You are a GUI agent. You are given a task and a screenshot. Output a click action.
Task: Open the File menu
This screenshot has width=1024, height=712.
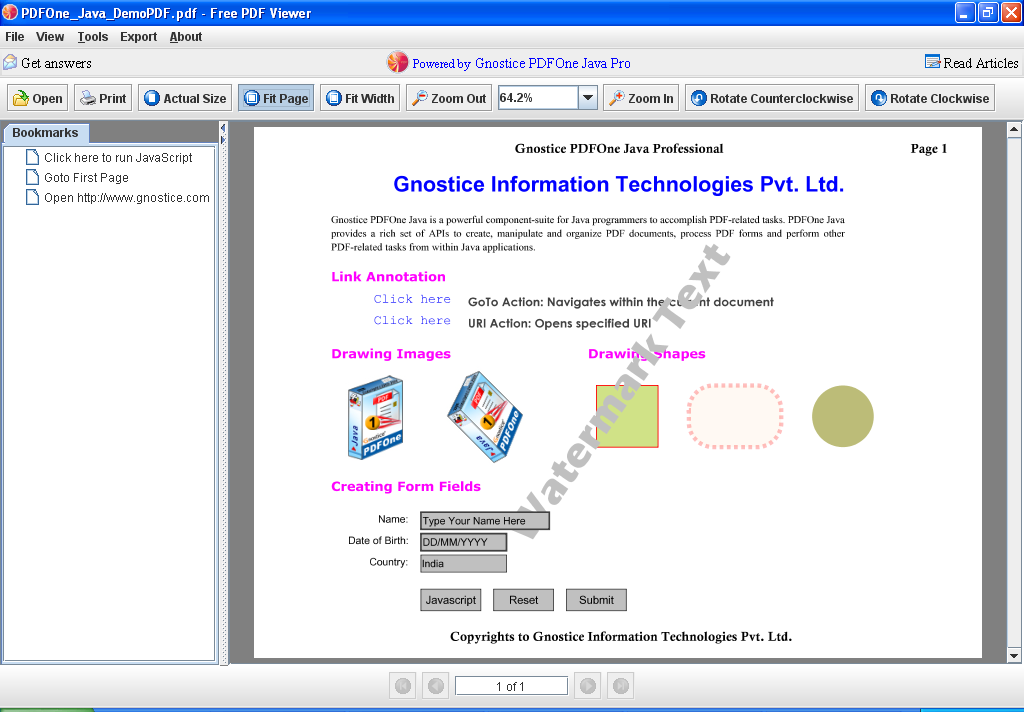click(x=14, y=37)
